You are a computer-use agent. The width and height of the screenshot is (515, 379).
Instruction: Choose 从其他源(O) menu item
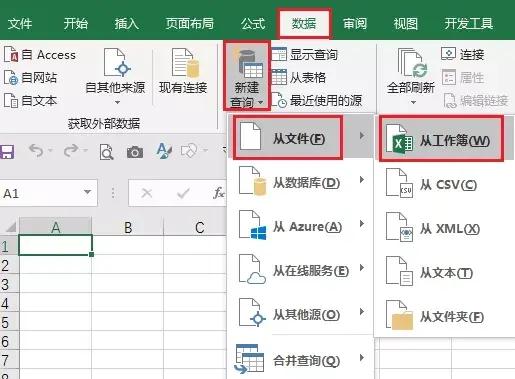point(300,314)
